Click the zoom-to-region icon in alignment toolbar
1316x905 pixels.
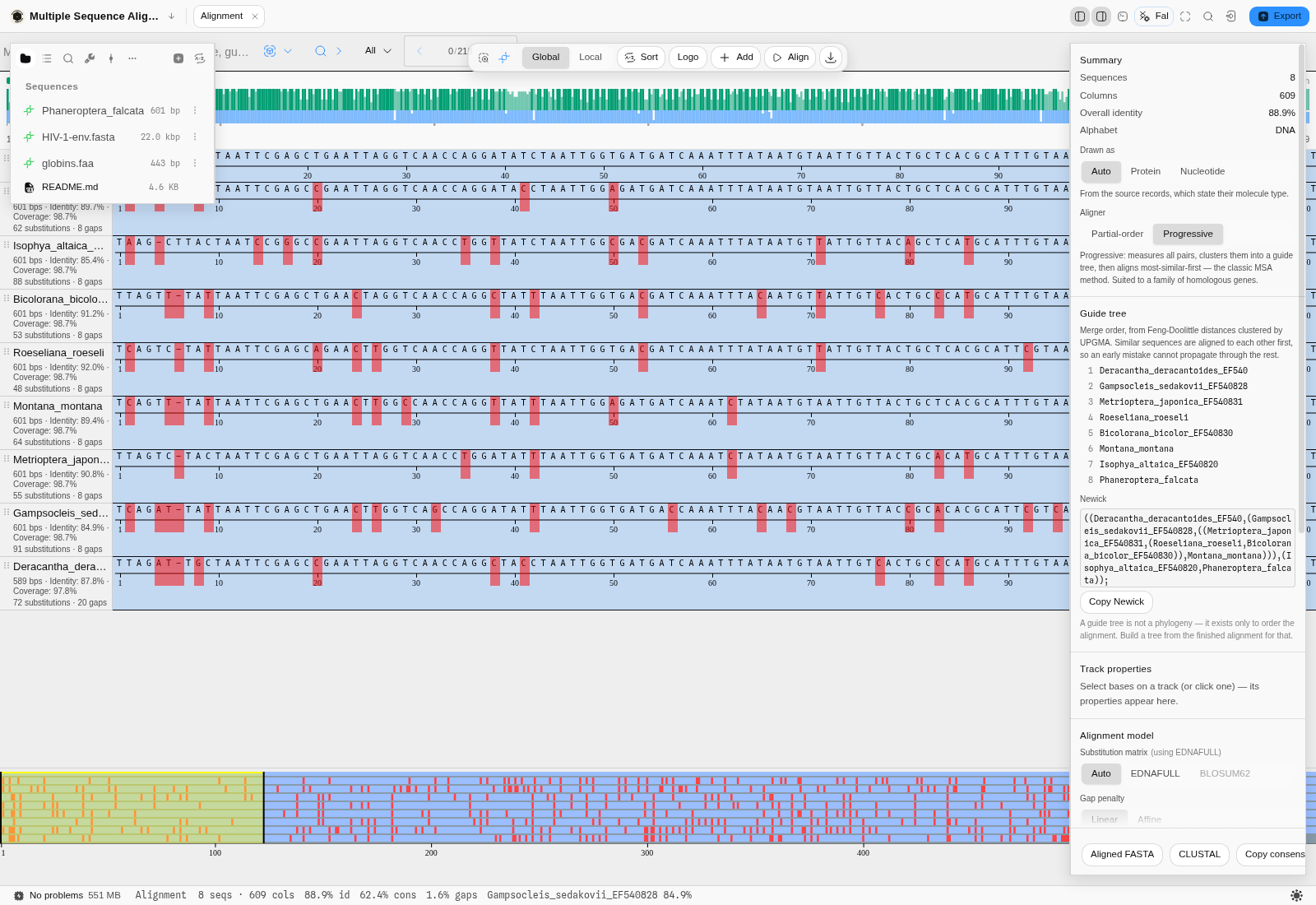pos(484,58)
